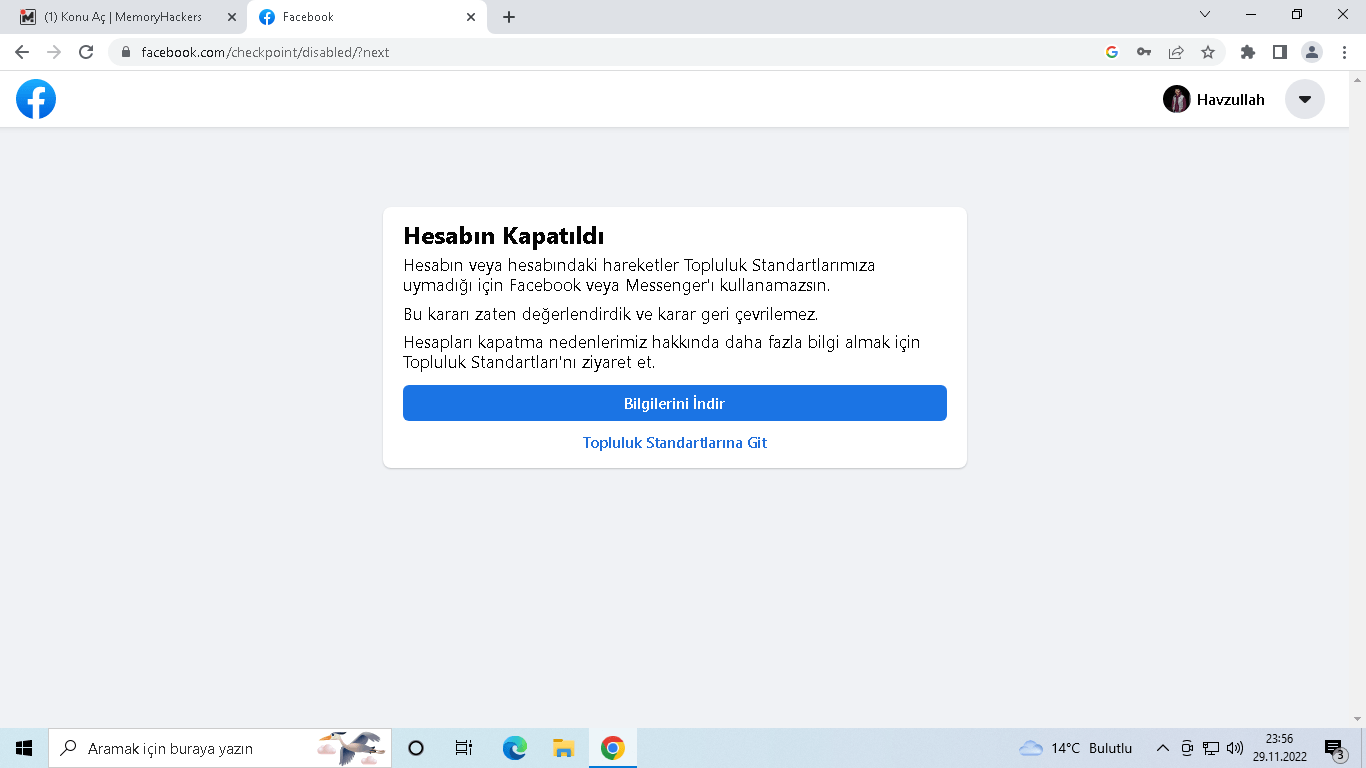The width and height of the screenshot is (1366, 768).
Task: Close the MemoryHackers tab
Action: tap(232, 17)
